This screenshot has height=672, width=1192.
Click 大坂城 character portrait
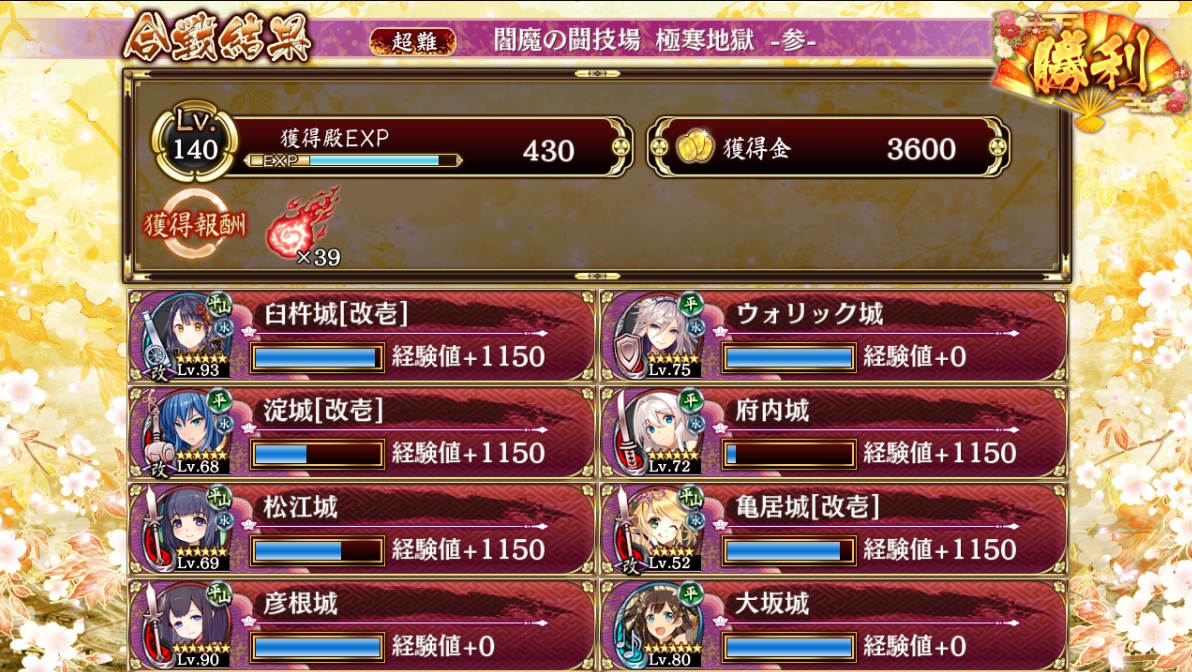coord(660,625)
